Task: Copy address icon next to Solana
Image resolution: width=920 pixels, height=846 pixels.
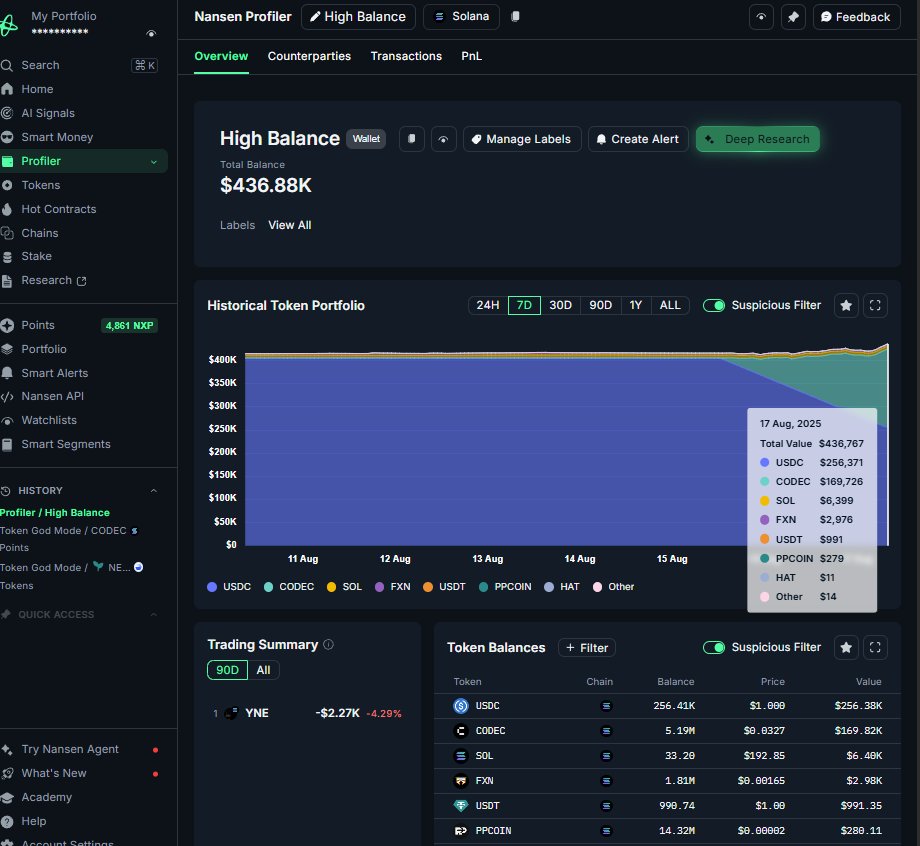Action: (x=515, y=16)
